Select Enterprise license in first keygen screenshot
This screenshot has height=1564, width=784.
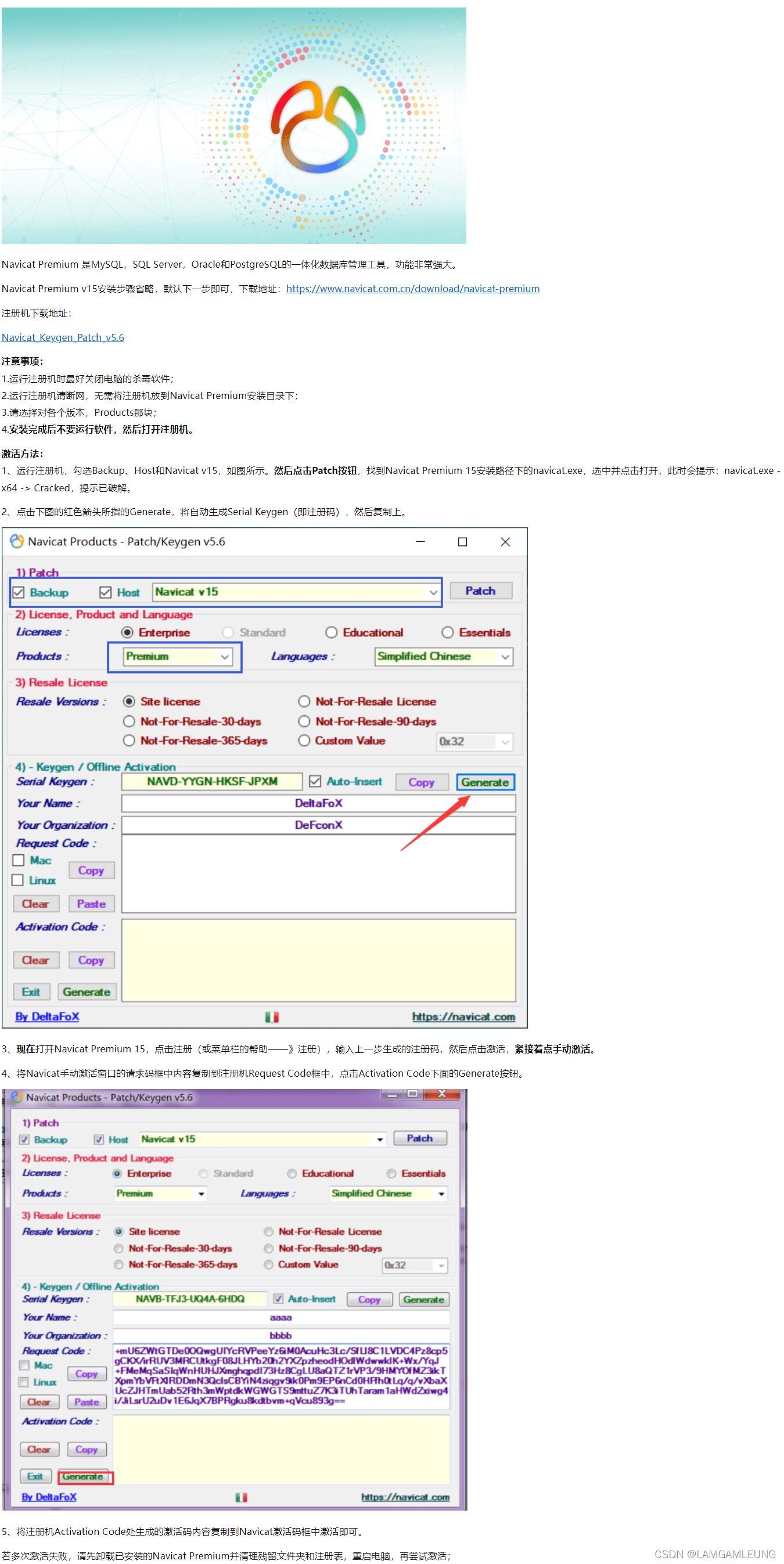point(128,632)
